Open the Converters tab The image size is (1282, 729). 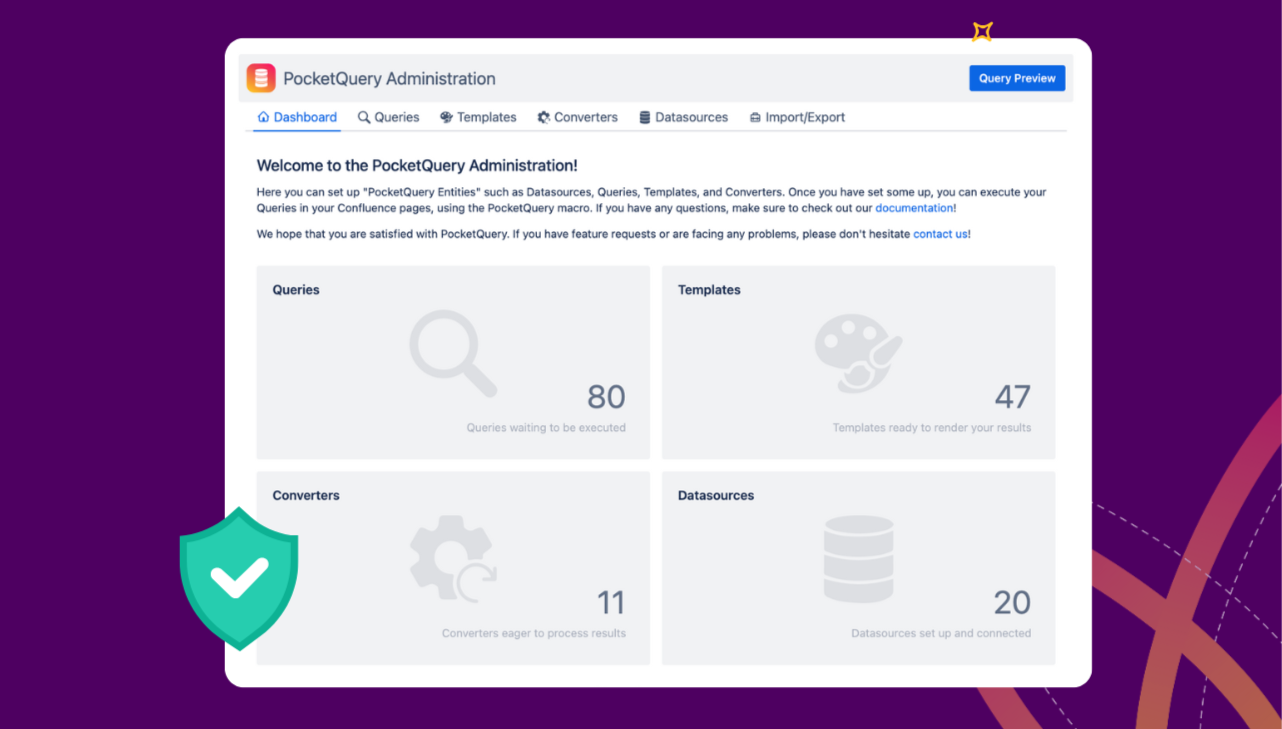click(585, 117)
